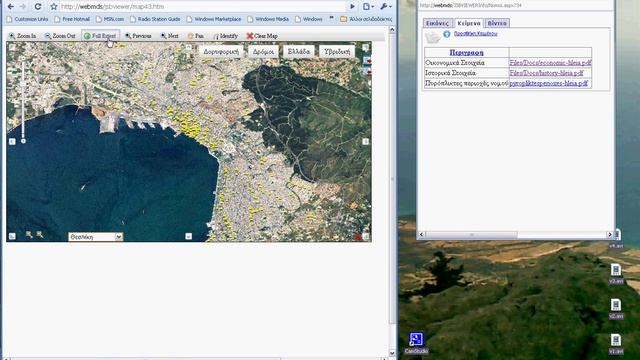Click the bottom-left corner map icon

tap(12, 236)
